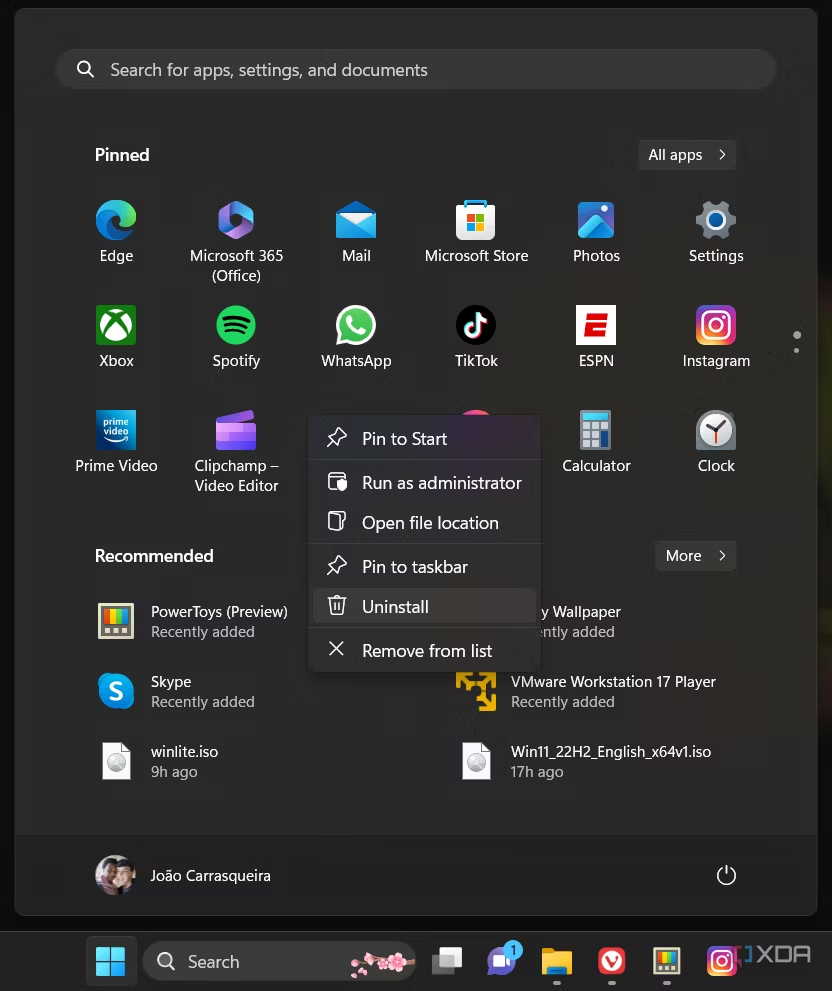Launch WhatsApp

point(356,337)
